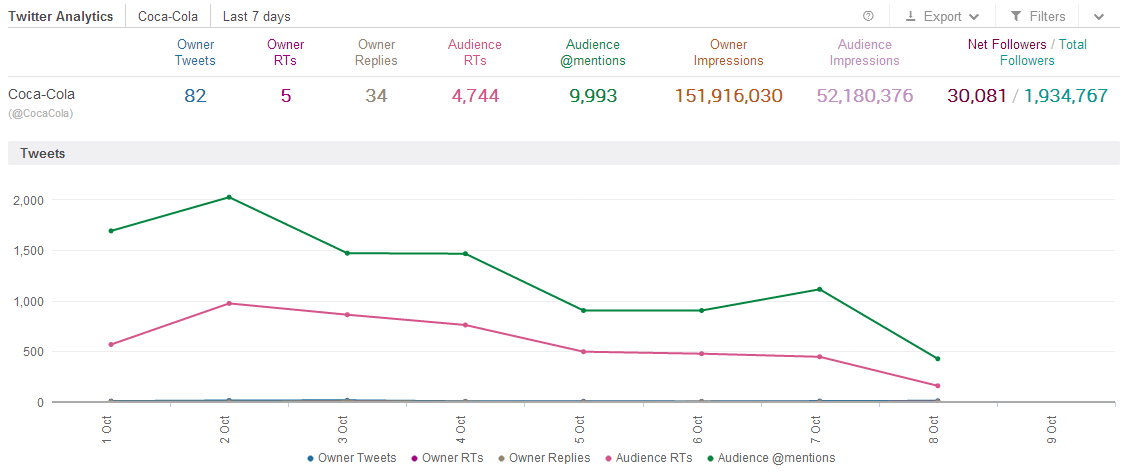Click the help question mark icon

tap(868, 16)
